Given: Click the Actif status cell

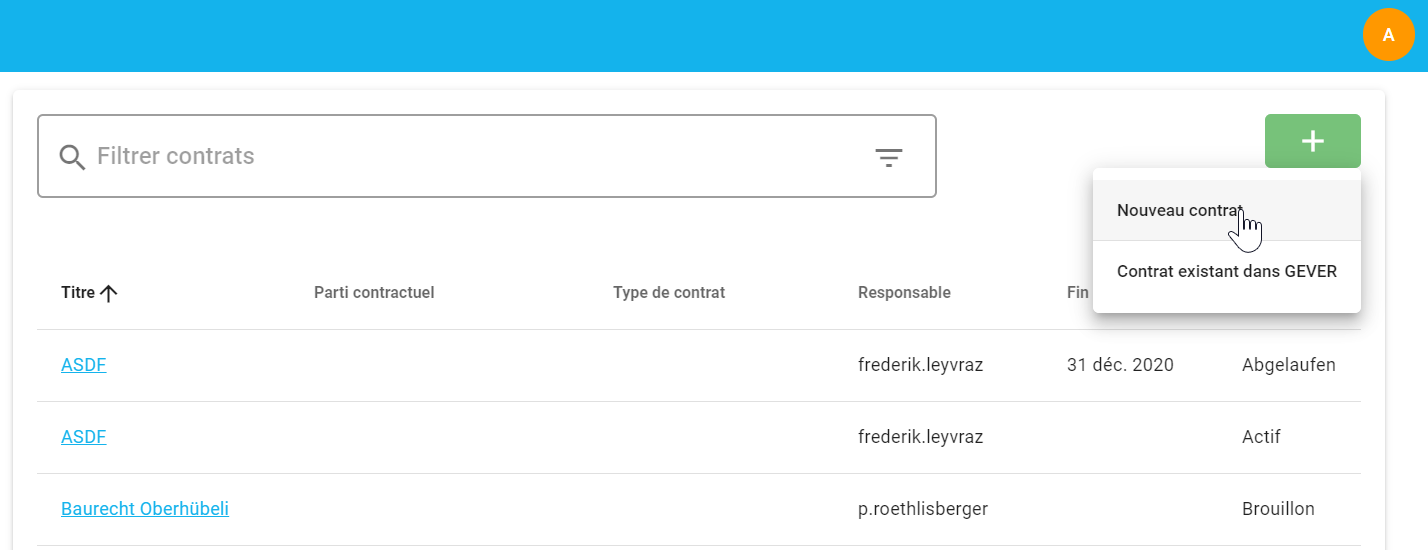Looking at the screenshot, I should pyautogui.click(x=1261, y=437).
